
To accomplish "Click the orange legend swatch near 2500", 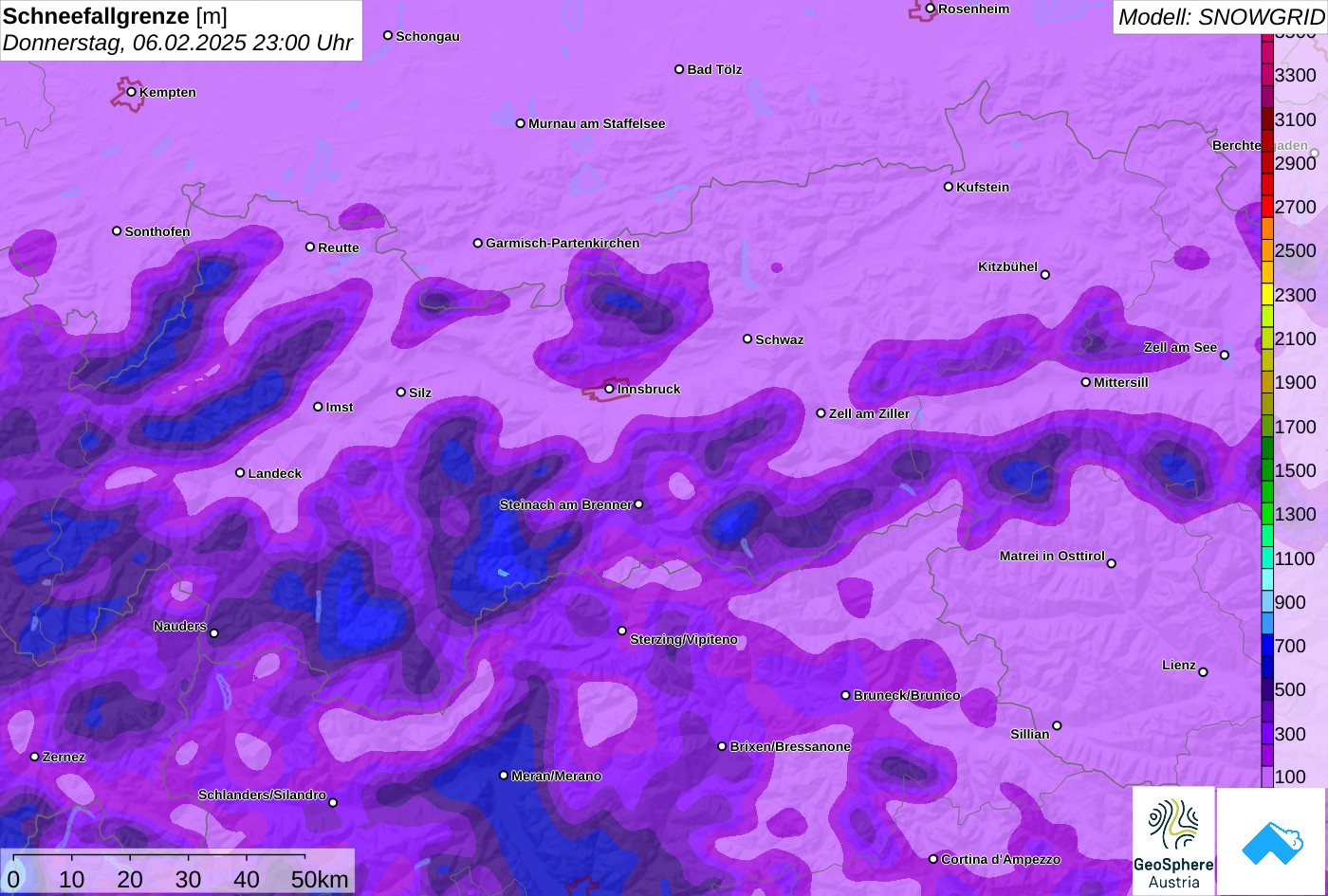I will click(1267, 250).
